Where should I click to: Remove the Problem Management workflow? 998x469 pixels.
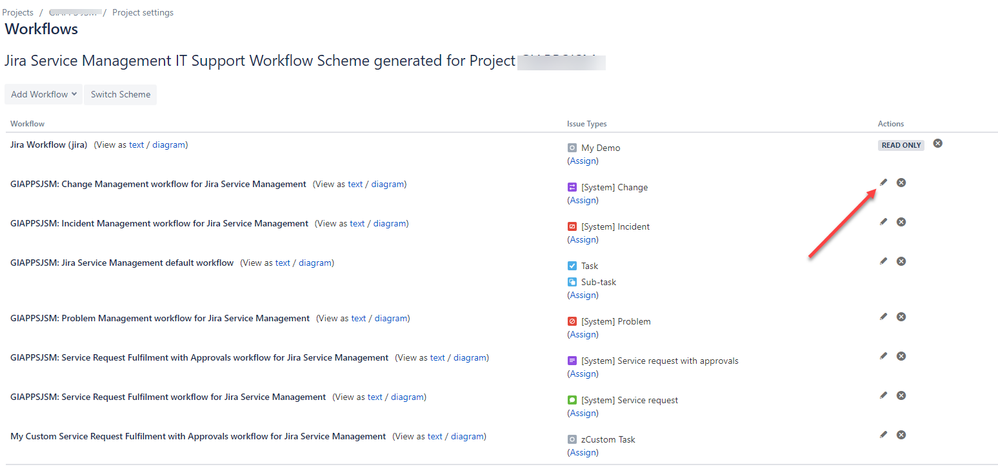click(x=901, y=317)
